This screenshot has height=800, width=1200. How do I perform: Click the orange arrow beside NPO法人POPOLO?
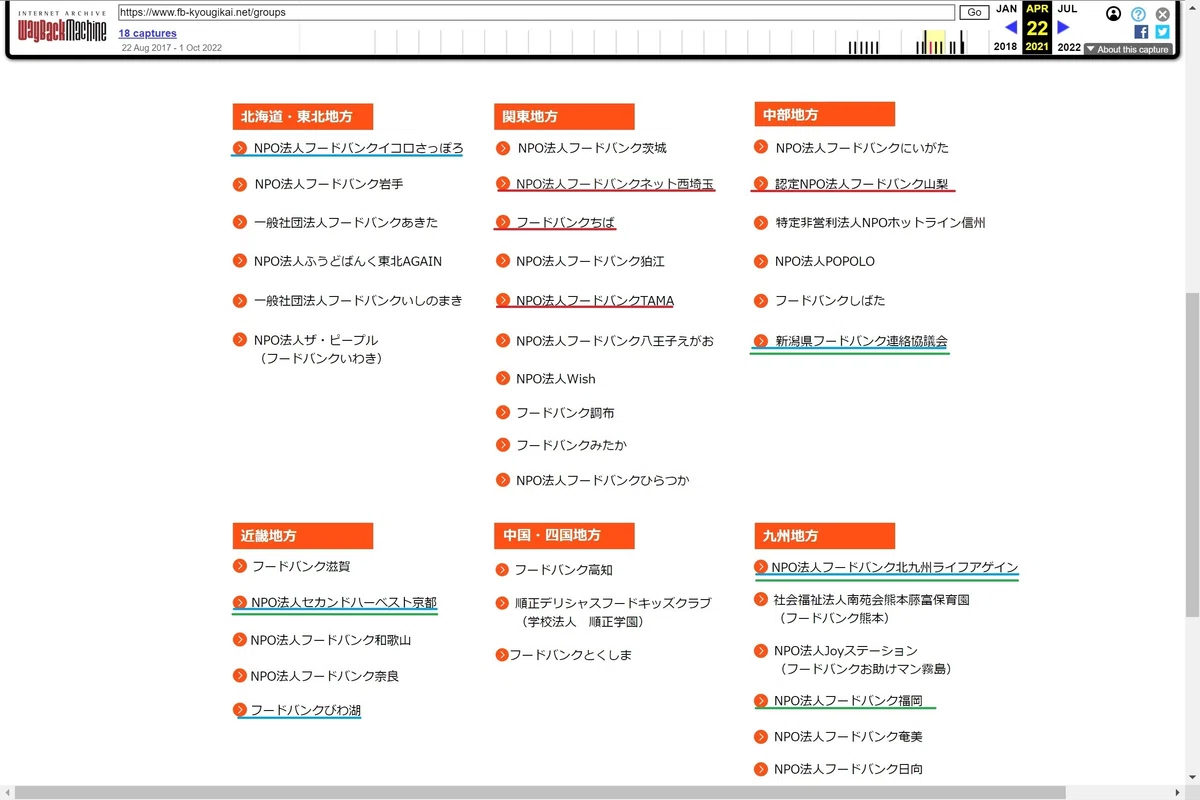click(x=762, y=261)
